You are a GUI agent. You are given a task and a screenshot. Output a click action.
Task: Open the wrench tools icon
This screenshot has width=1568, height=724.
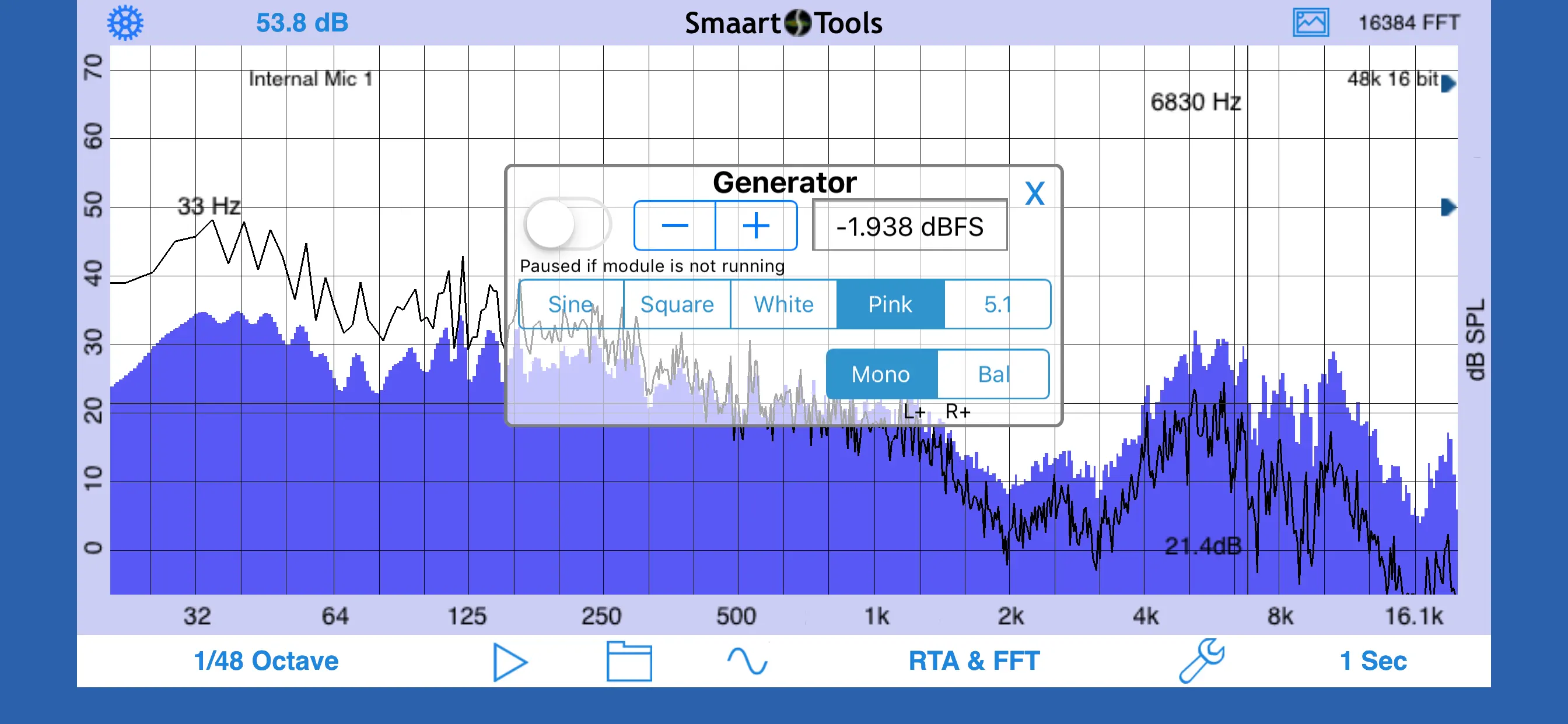pos(1201,660)
